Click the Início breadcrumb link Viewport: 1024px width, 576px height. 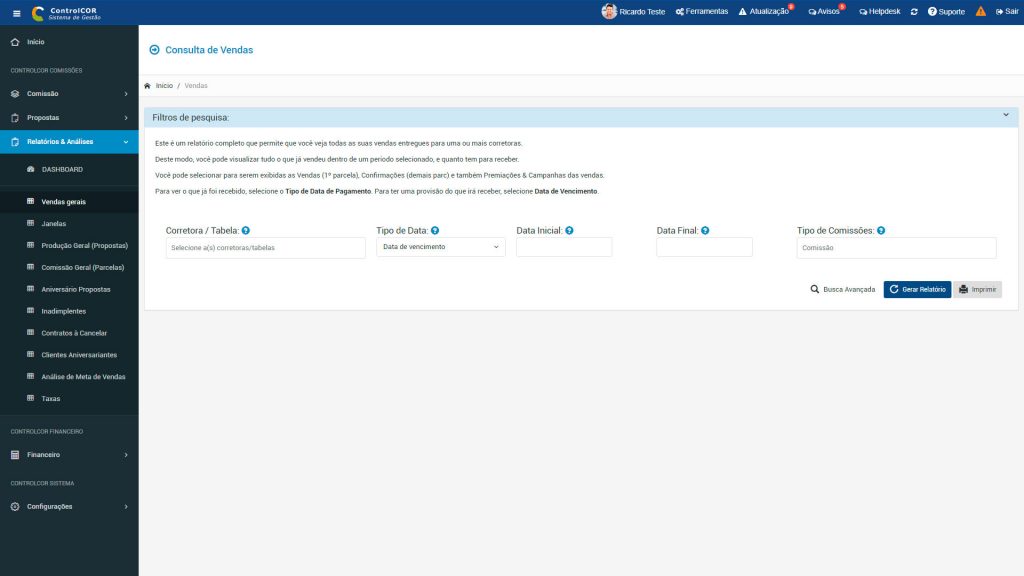(164, 86)
